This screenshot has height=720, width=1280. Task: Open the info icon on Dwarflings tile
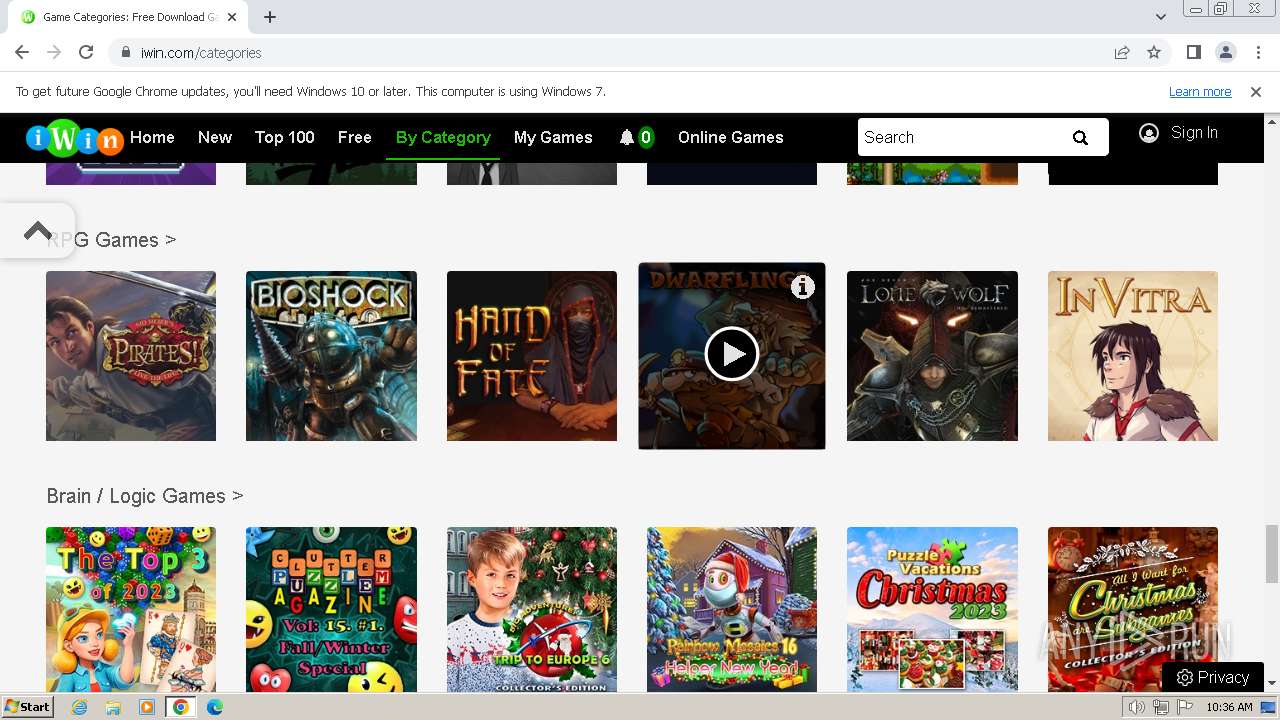[x=803, y=287]
